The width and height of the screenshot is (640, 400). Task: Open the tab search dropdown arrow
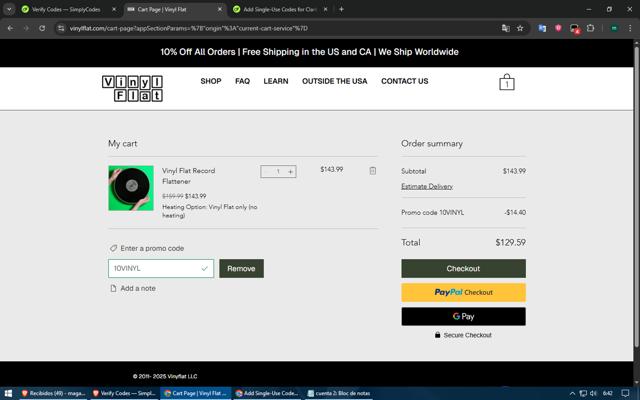[x=9, y=9]
